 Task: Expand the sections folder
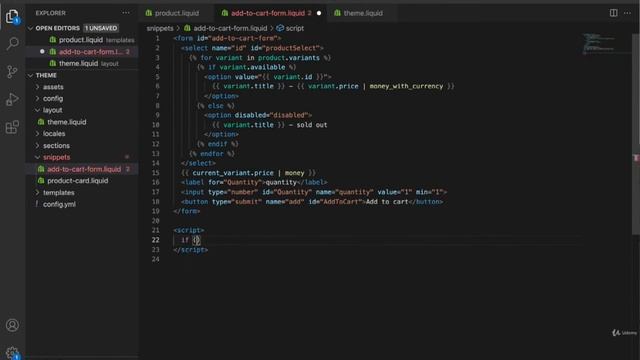[56, 145]
